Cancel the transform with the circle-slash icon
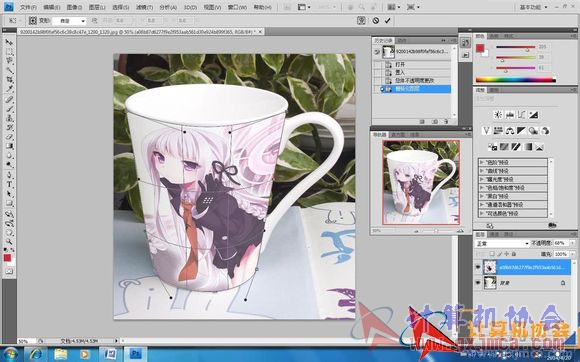This screenshot has width=580, height=362. 375,20
